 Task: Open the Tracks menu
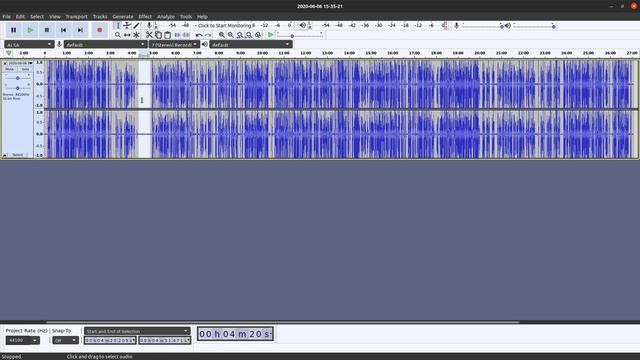click(100, 17)
